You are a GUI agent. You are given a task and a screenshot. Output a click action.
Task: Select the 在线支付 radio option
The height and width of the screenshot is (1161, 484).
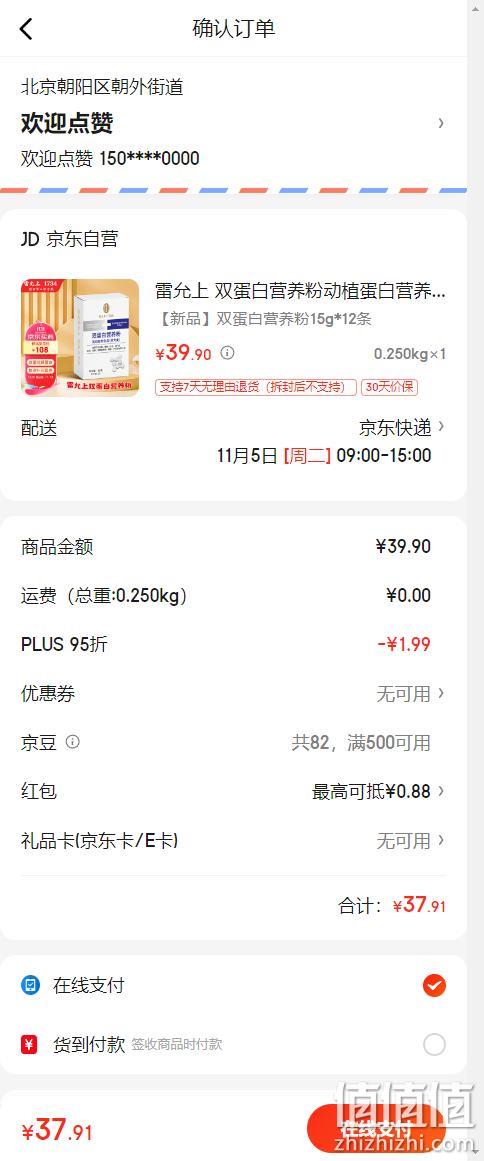[x=434, y=986]
